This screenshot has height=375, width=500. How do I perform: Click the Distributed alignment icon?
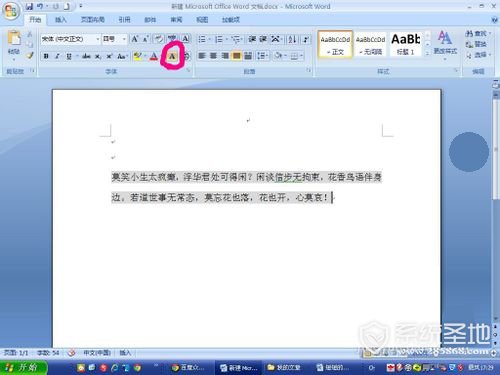[x=248, y=56]
